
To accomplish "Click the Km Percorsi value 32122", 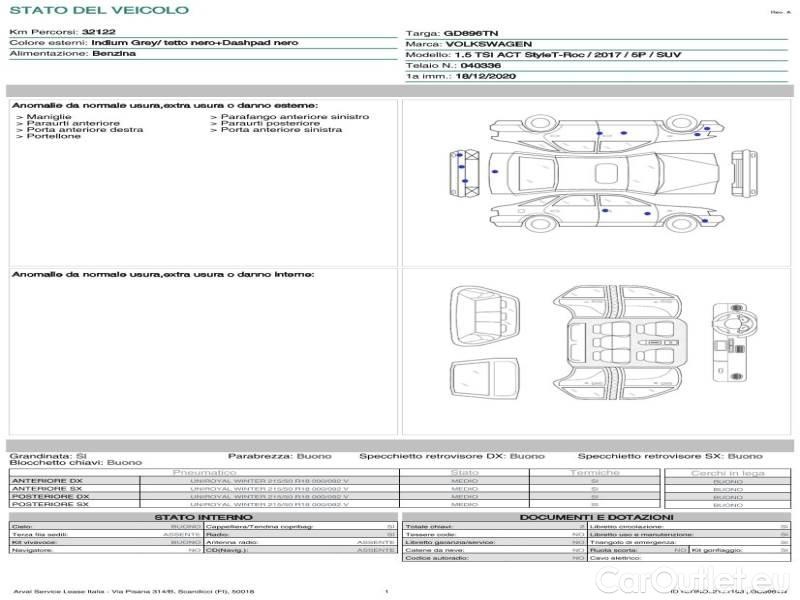I will pyautogui.click(x=99, y=33).
